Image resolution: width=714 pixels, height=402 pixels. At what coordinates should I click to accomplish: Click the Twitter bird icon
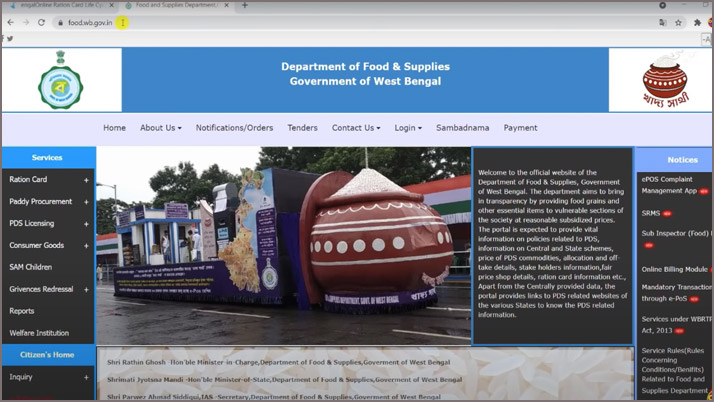click(x=10, y=39)
